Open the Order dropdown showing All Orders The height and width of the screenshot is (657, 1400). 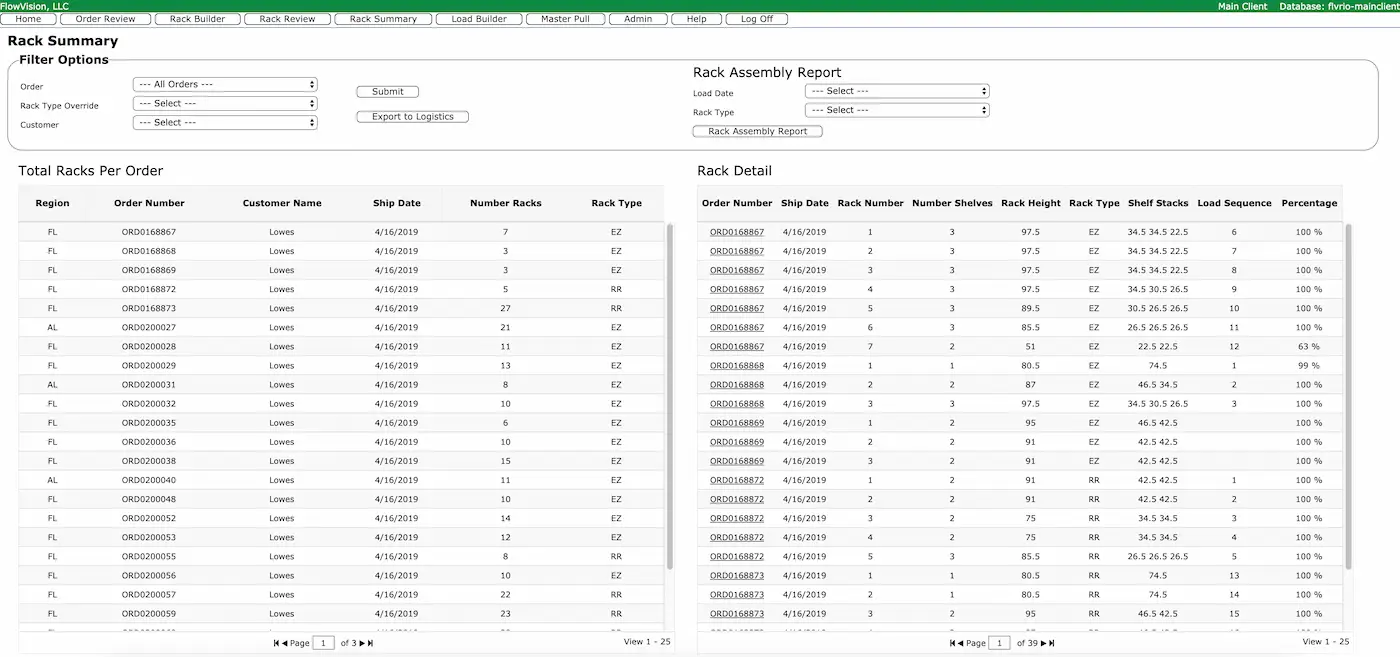coord(225,85)
